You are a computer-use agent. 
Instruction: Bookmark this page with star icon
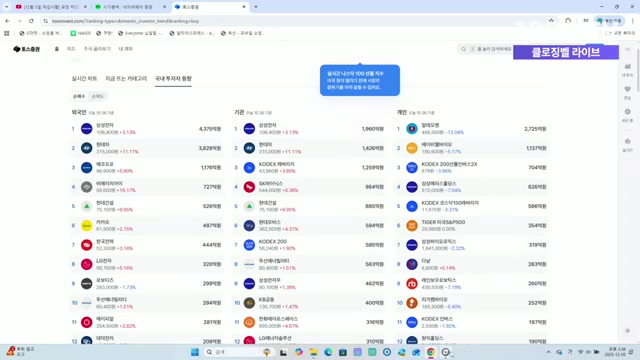[551, 21]
